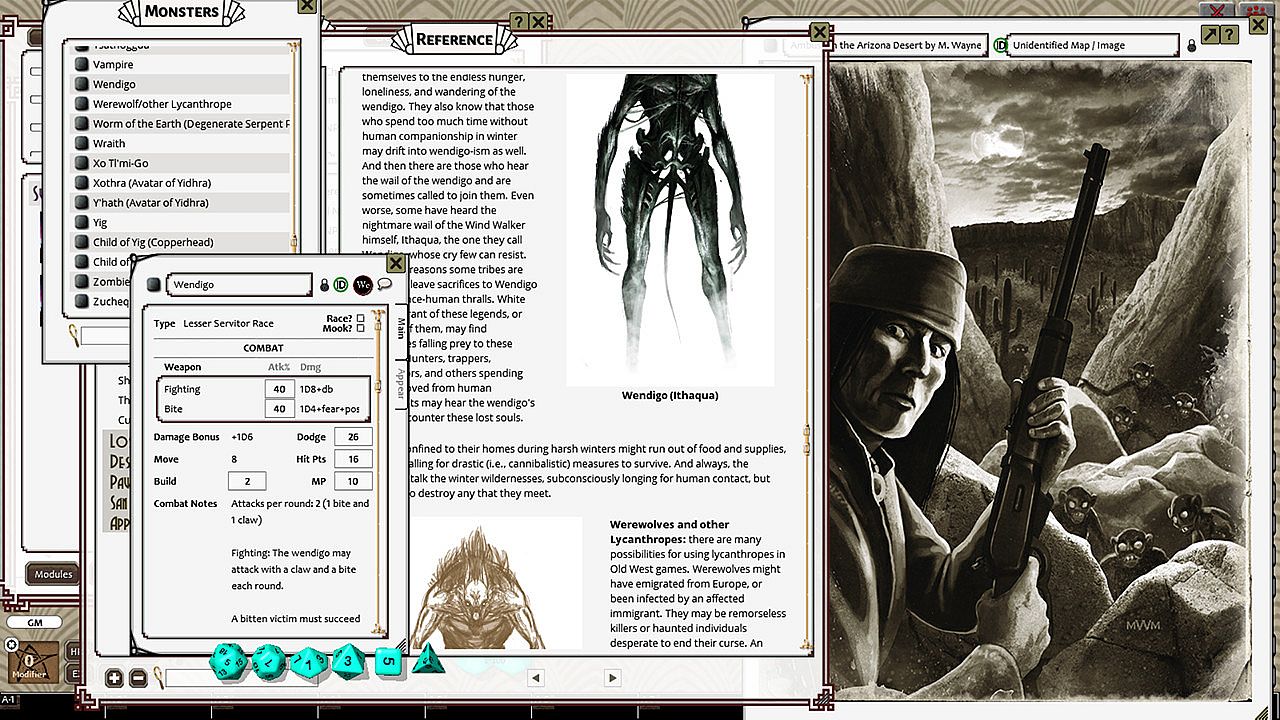Click the Unidentified Map / Image name field

tap(1094, 45)
